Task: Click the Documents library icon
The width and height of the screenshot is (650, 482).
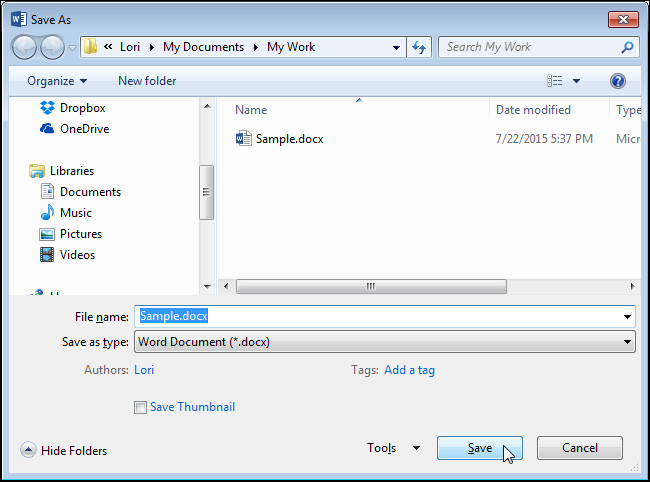Action: (x=47, y=191)
